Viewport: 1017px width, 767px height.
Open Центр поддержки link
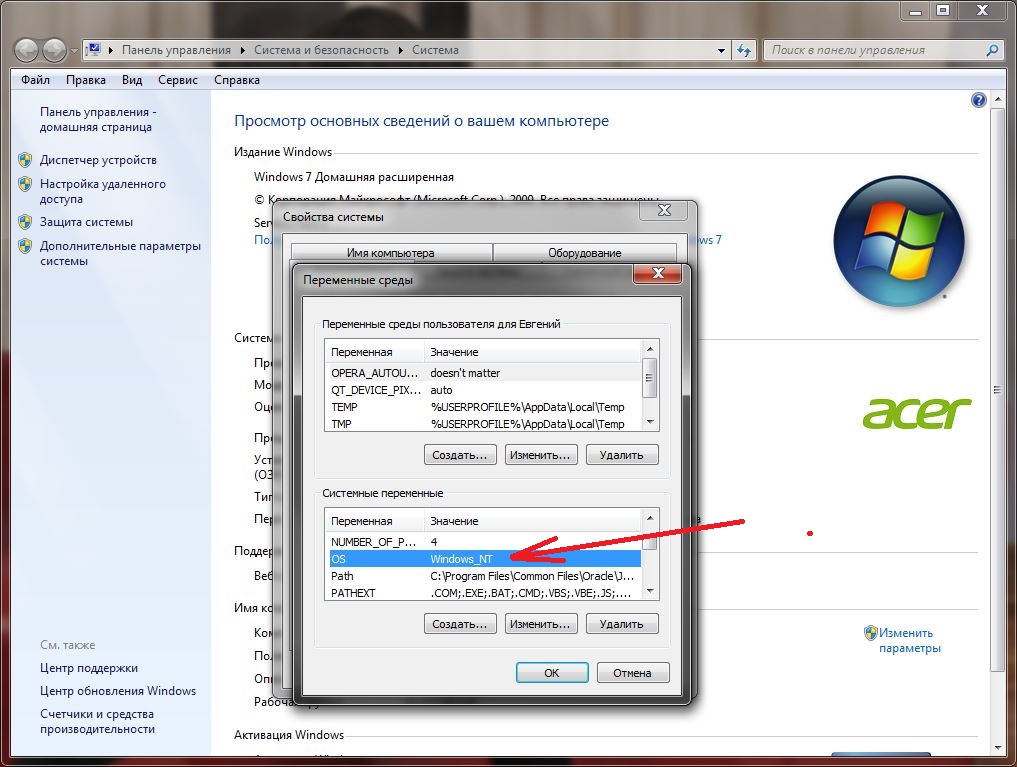pyautogui.click(x=89, y=668)
